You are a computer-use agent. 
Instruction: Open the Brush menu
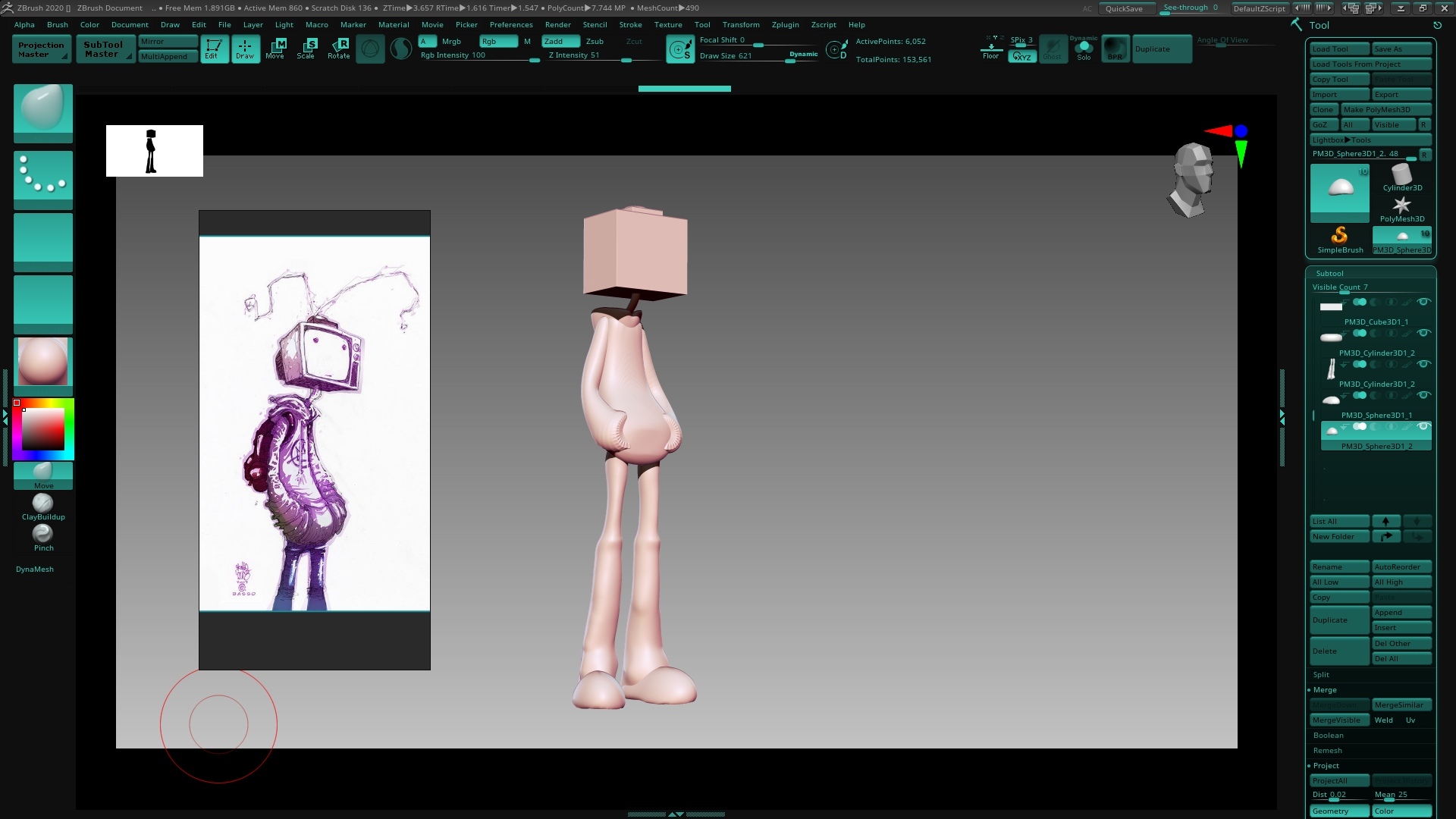pos(58,25)
